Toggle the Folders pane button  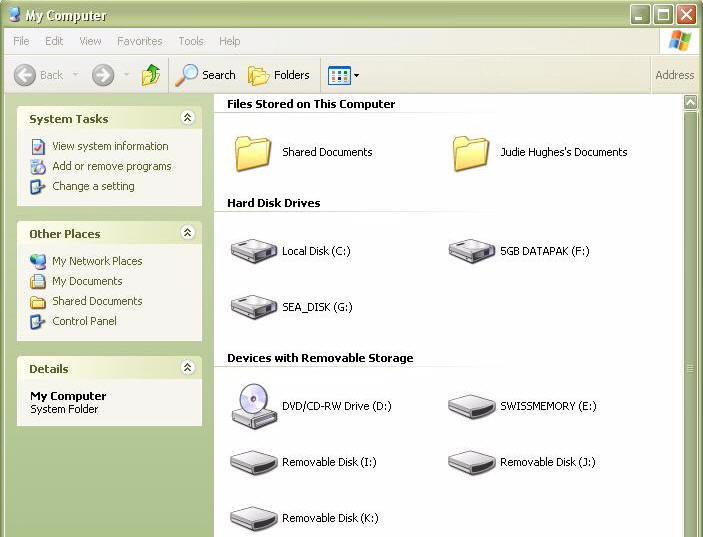(279, 75)
